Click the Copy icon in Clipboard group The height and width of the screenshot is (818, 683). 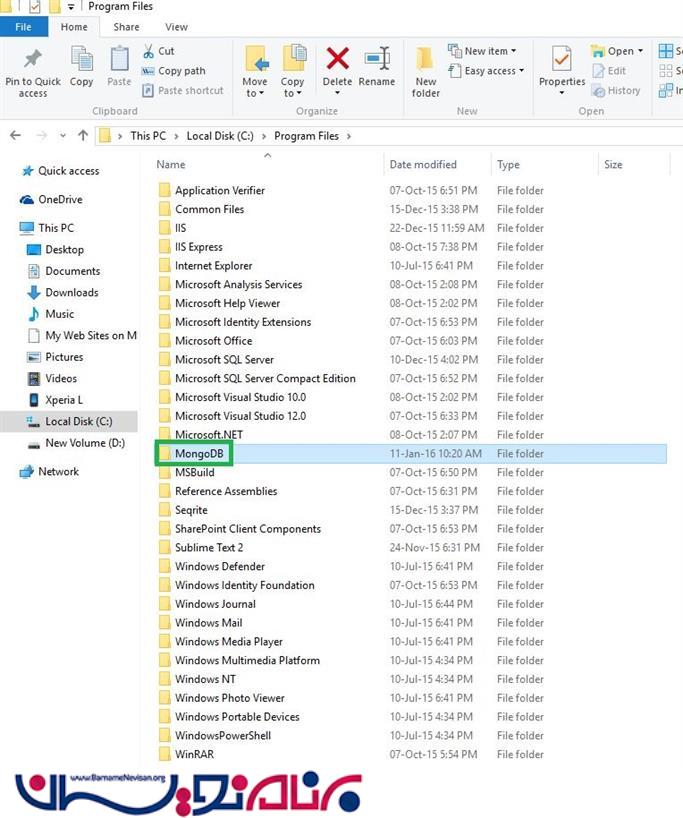click(81, 58)
